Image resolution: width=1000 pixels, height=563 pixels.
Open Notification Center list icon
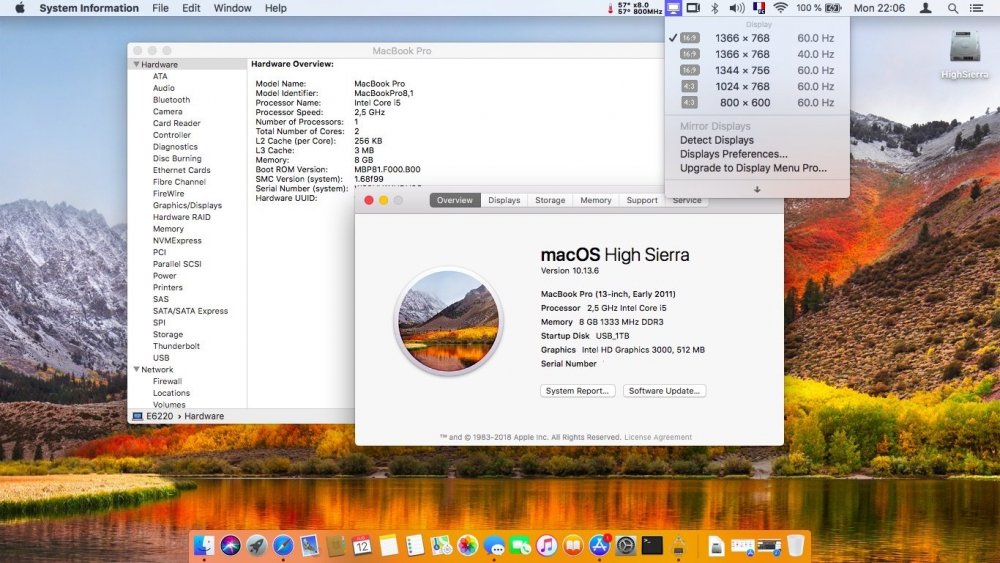tap(976, 8)
